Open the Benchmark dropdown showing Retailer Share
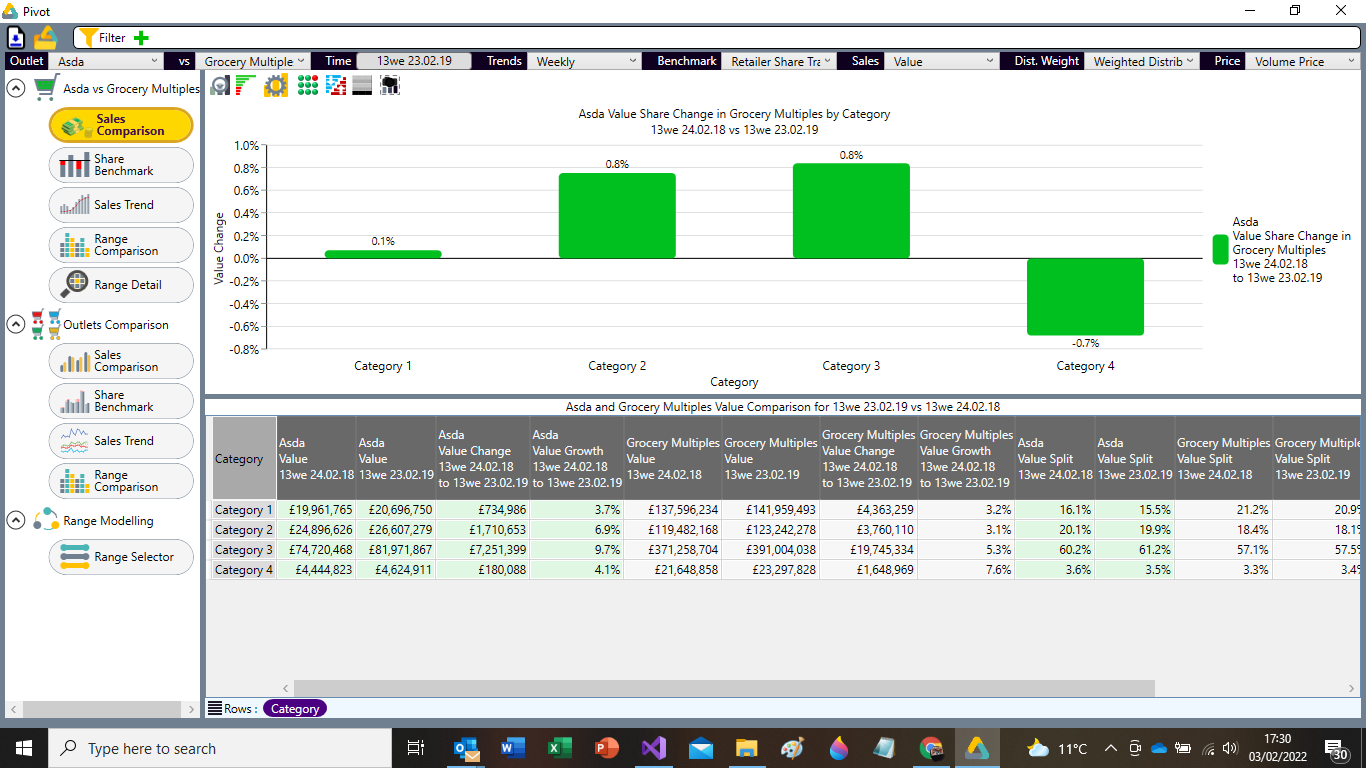1366x768 pixels. pos(777,61)
